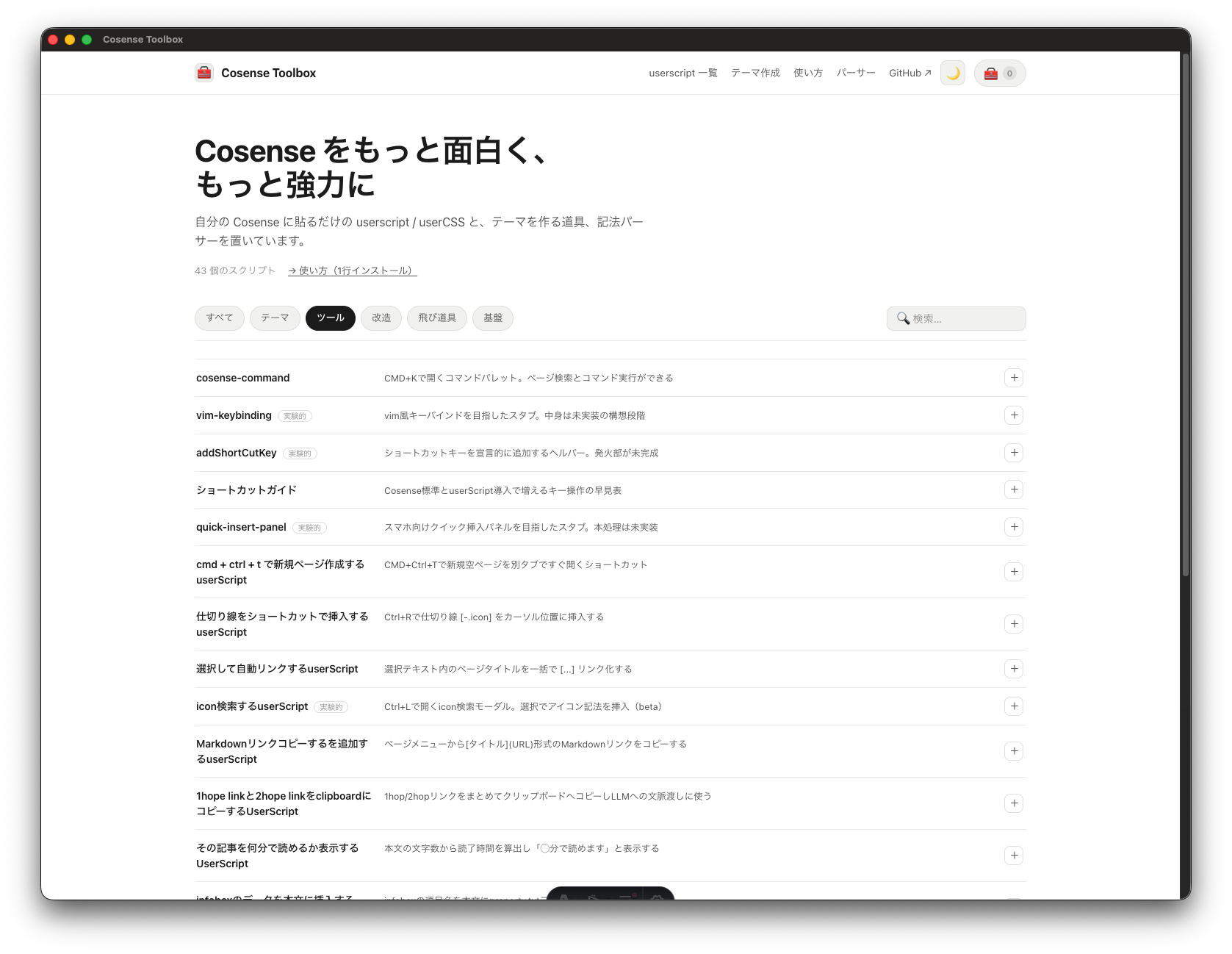Click description vim風キーバインドを目指したスタブ
This screenshot has width=1232, height=954.
(x=514, y=415)
